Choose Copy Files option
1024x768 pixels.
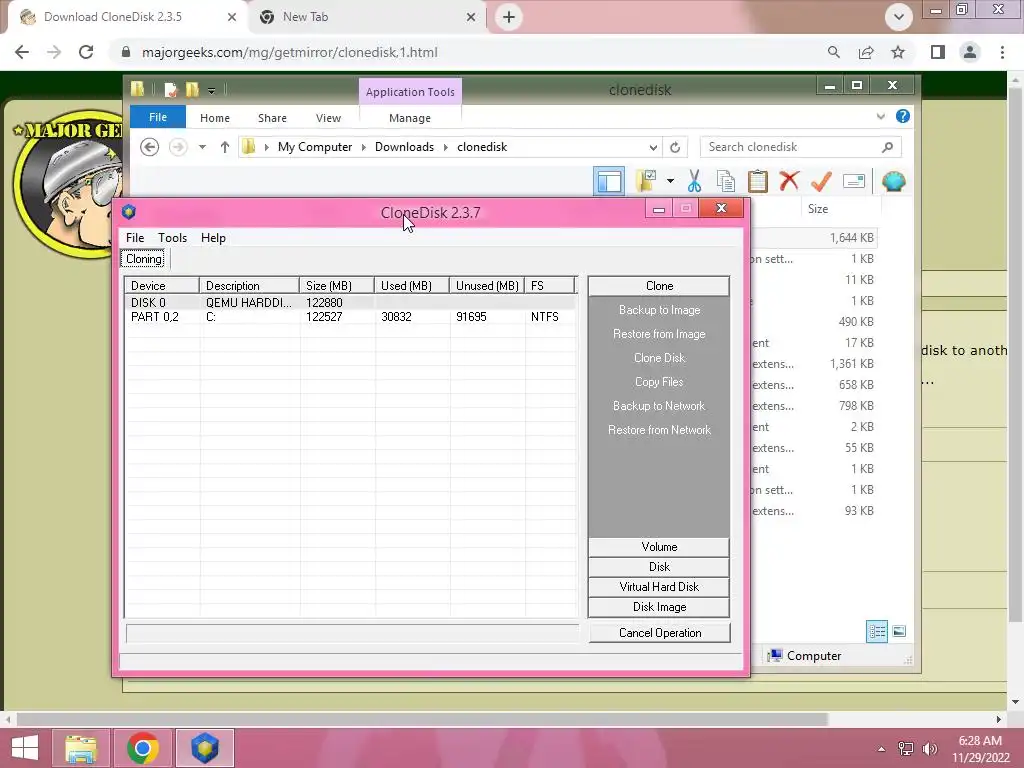click(659, 382)
